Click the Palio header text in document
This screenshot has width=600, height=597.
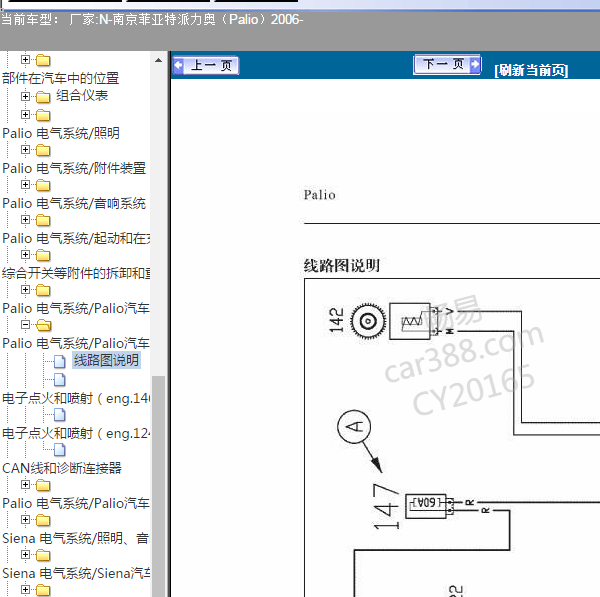point(320,195)
